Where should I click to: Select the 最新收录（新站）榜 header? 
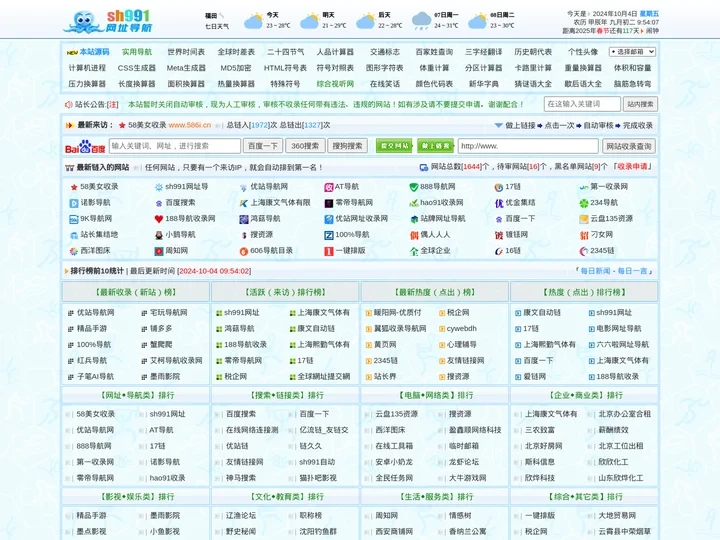(136, 292)
